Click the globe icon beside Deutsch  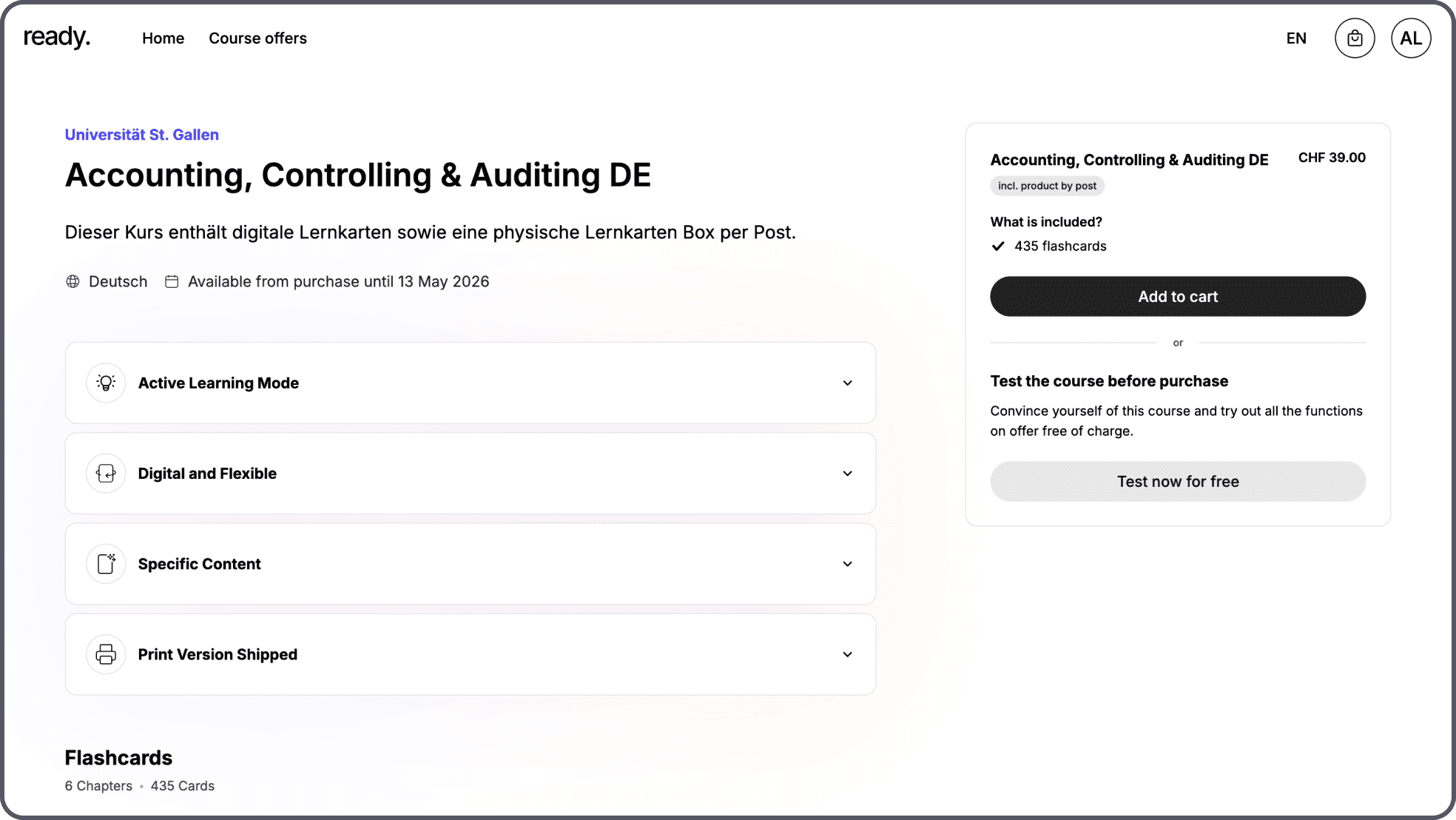point(73,281)
